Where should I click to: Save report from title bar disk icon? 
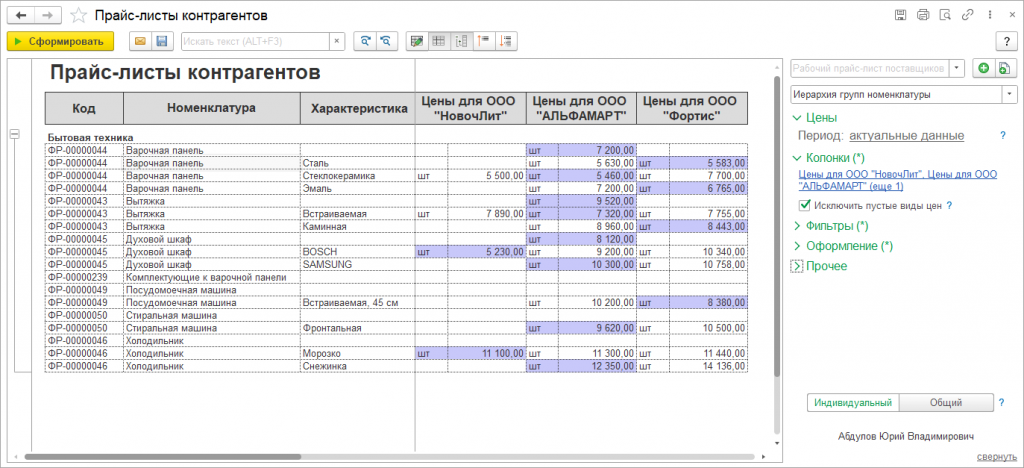click(900, 15)
